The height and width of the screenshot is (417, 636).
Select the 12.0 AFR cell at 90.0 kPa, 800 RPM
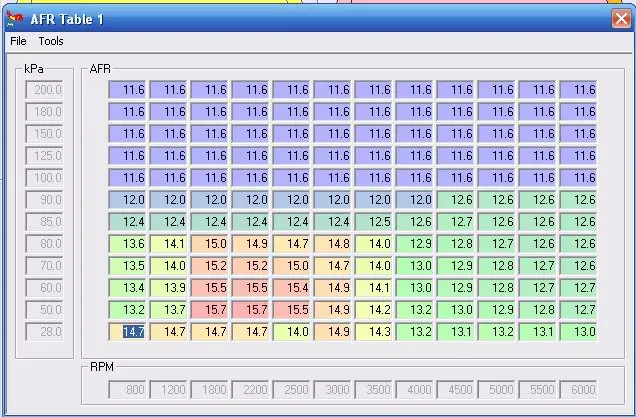128,200
